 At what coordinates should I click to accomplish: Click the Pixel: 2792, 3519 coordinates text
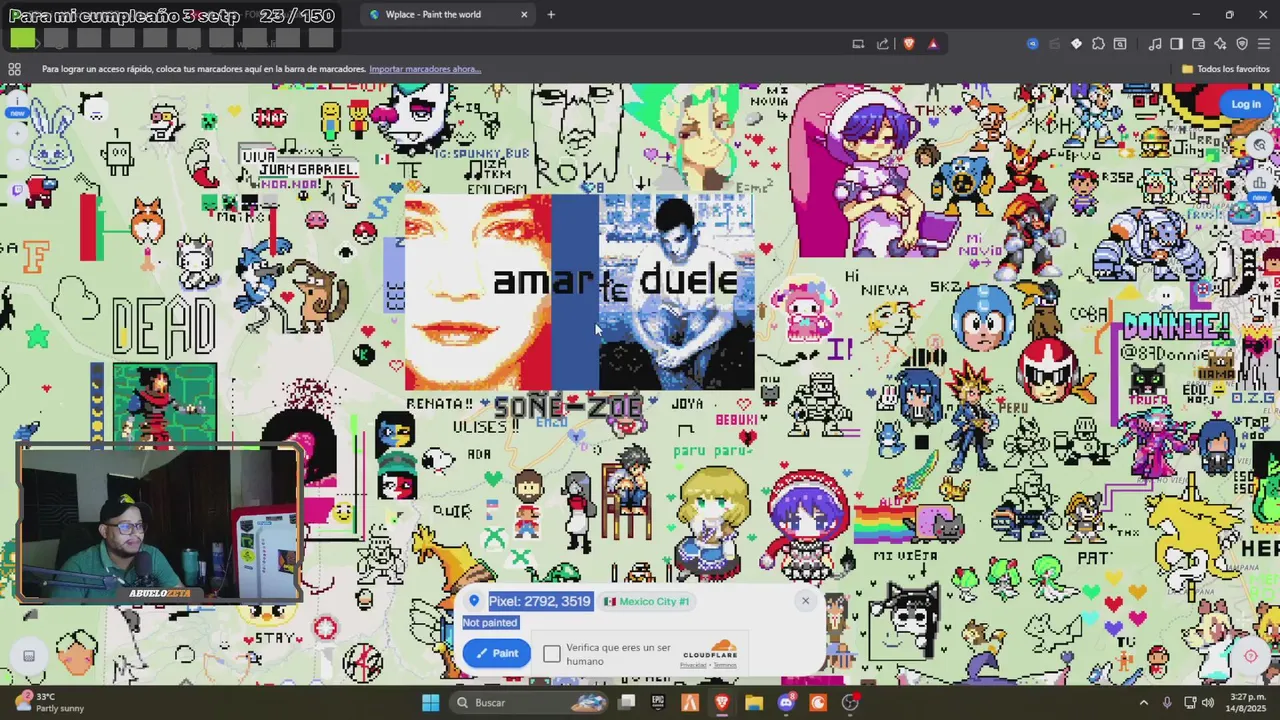(x=539, y=601)
